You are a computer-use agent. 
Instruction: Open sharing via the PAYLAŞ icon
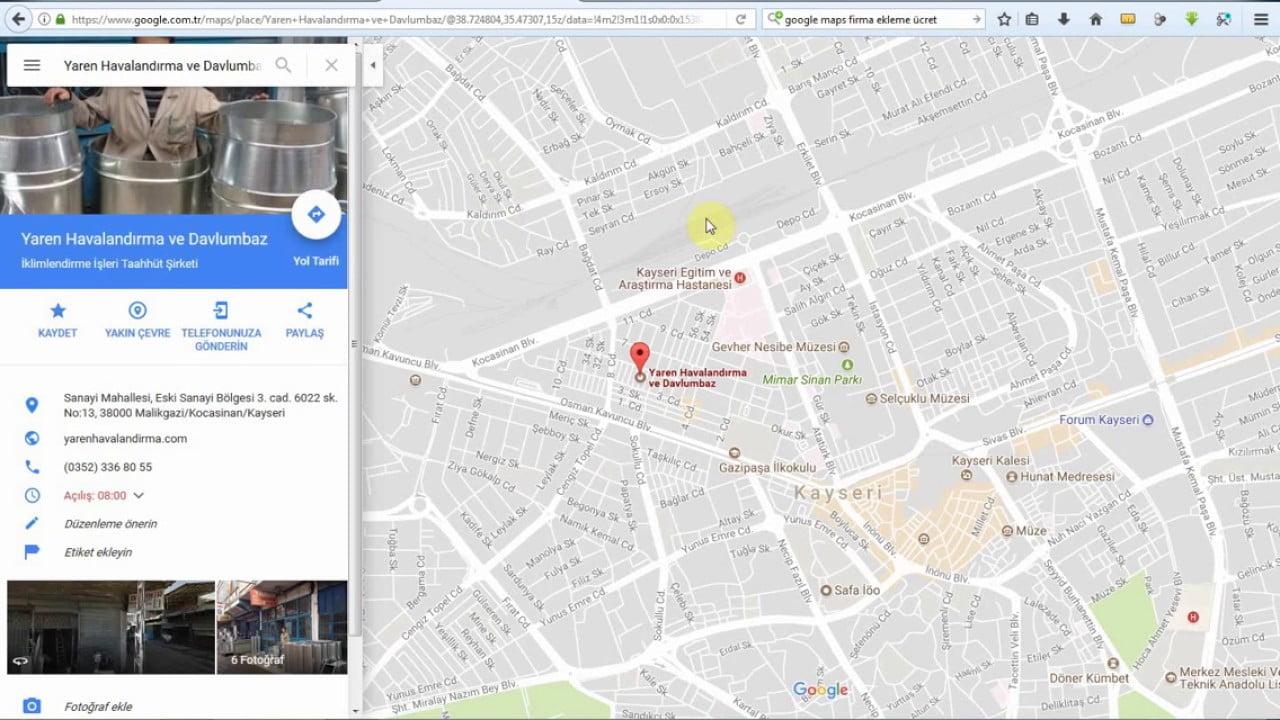click(x=303, y=311)
